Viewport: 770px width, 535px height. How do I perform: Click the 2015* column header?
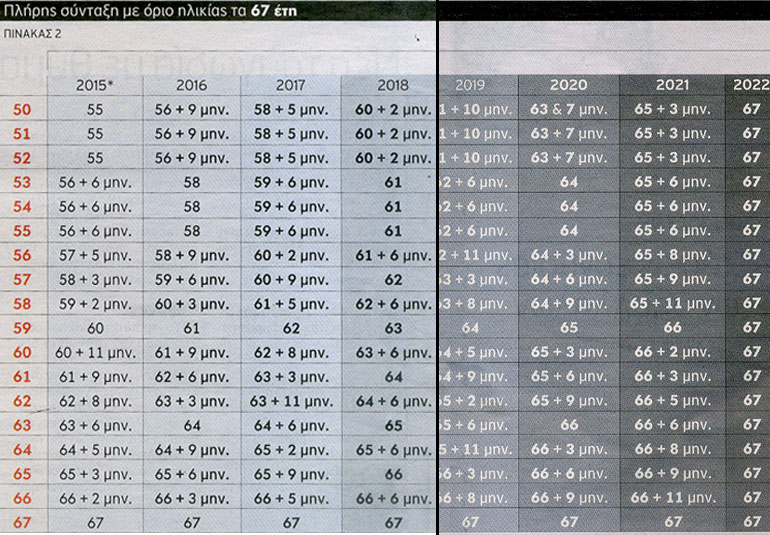click(95, 85)
